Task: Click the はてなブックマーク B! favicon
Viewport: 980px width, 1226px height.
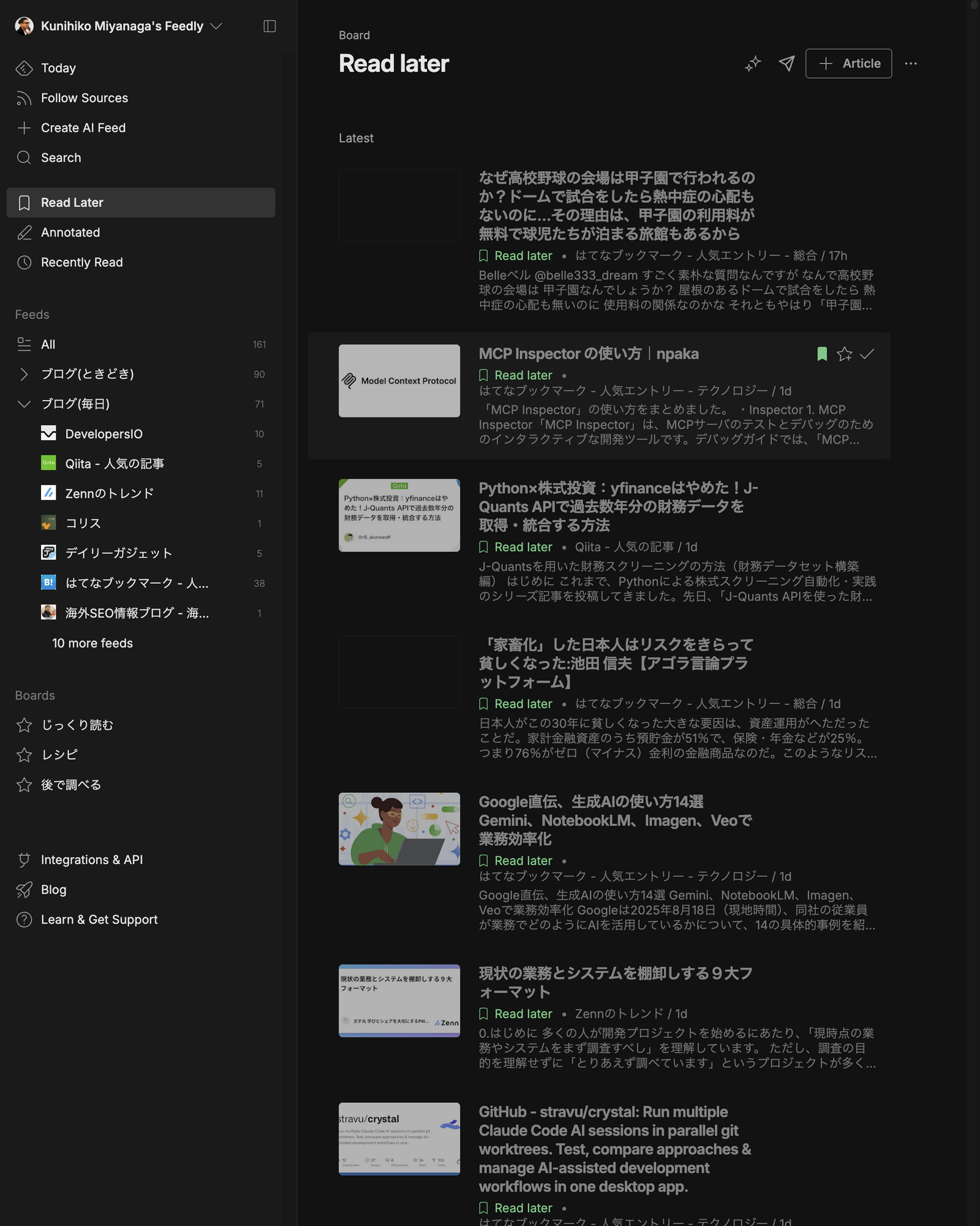Action: 48,582
